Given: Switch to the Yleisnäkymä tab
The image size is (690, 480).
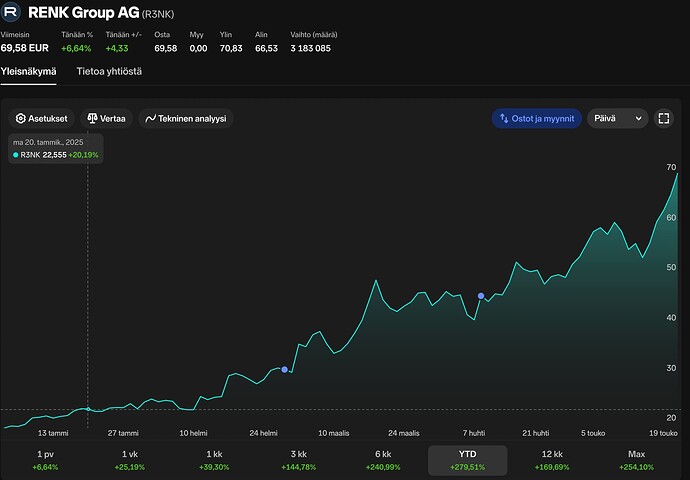Looking at the screenshot, I should (x=28, y=72).
